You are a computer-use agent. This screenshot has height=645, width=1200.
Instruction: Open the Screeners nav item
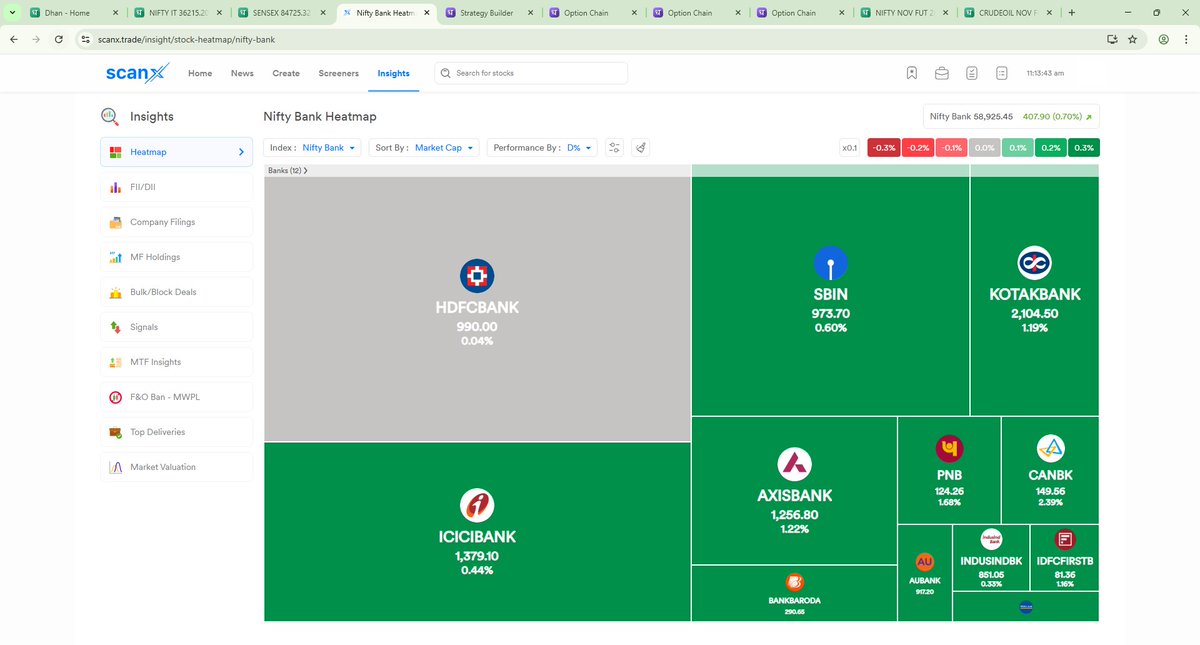click(338, 73)
